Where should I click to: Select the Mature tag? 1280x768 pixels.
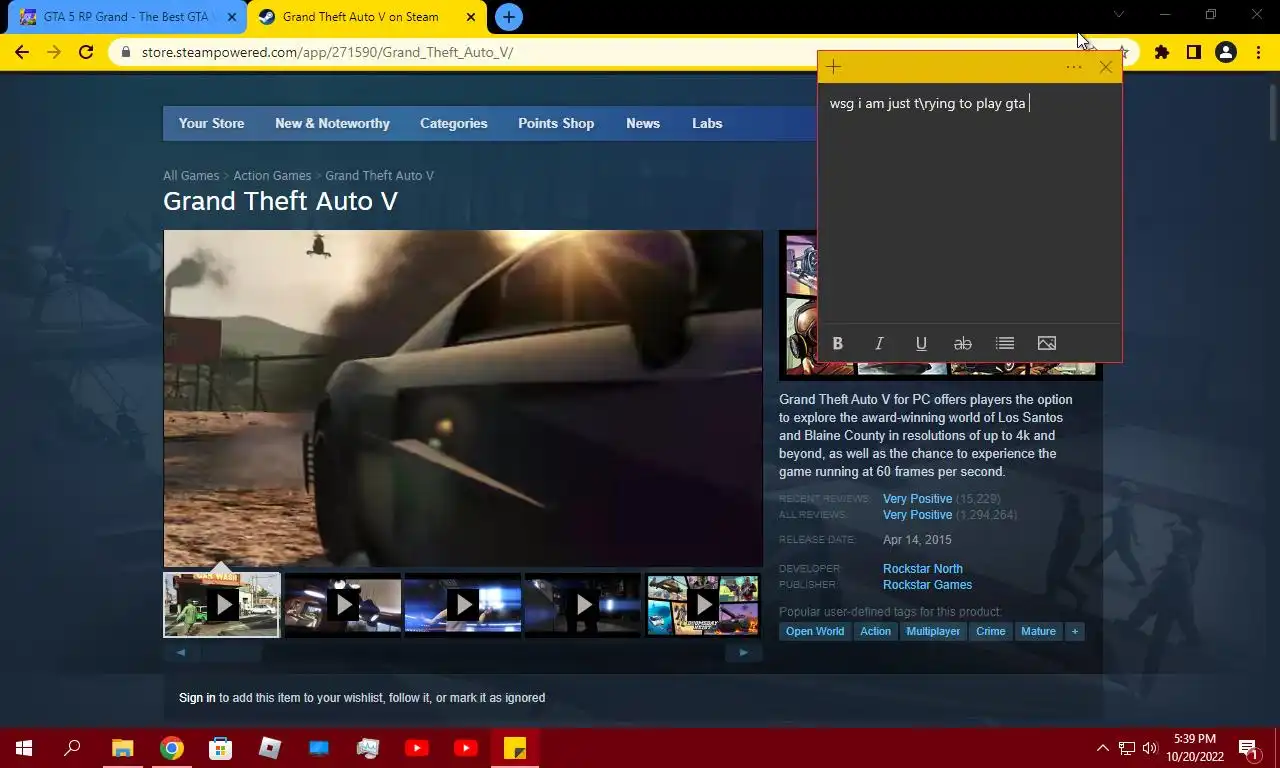(1038, 631)
